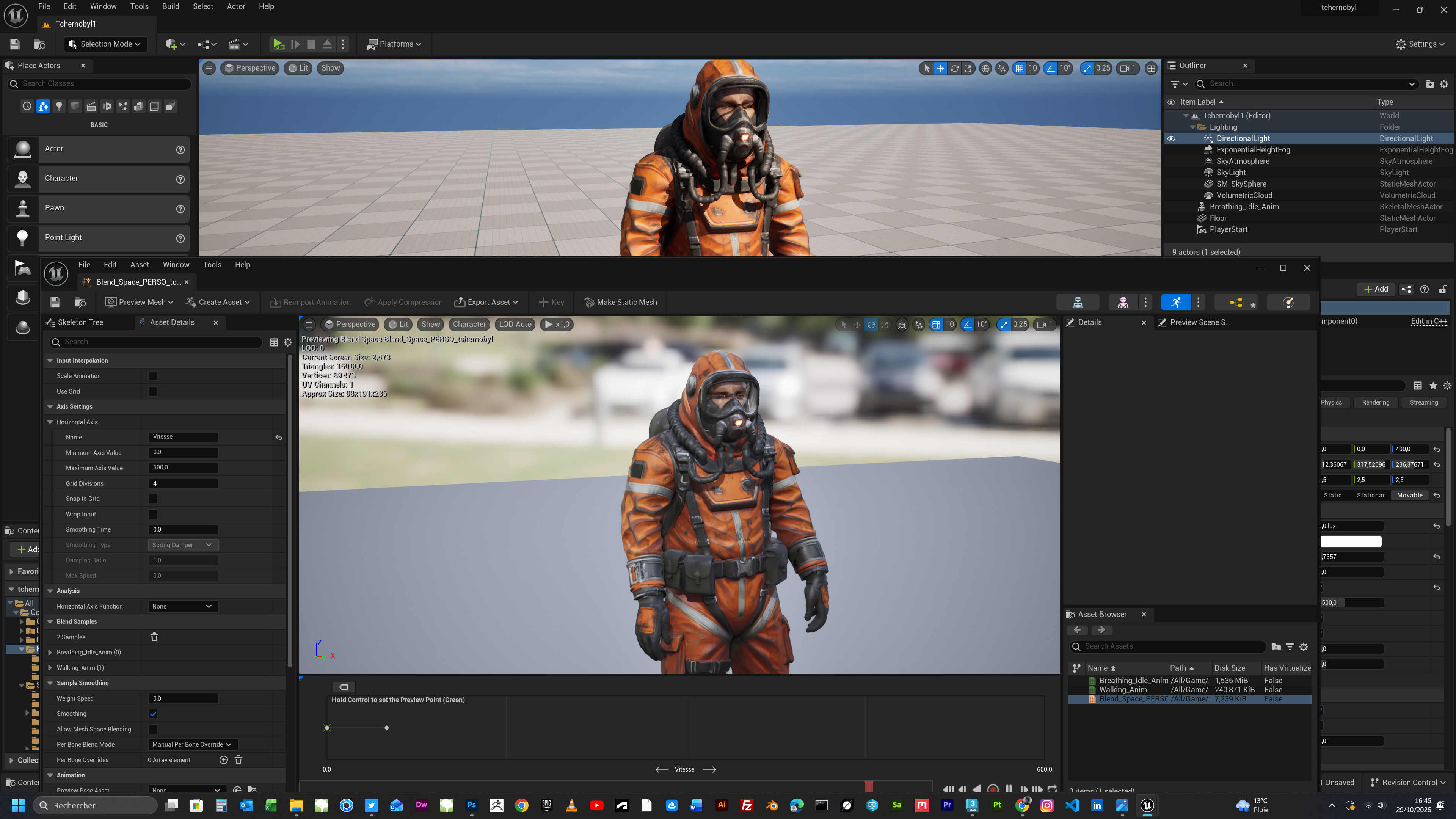Delete all blend samples with trash icon

point(154,637)
